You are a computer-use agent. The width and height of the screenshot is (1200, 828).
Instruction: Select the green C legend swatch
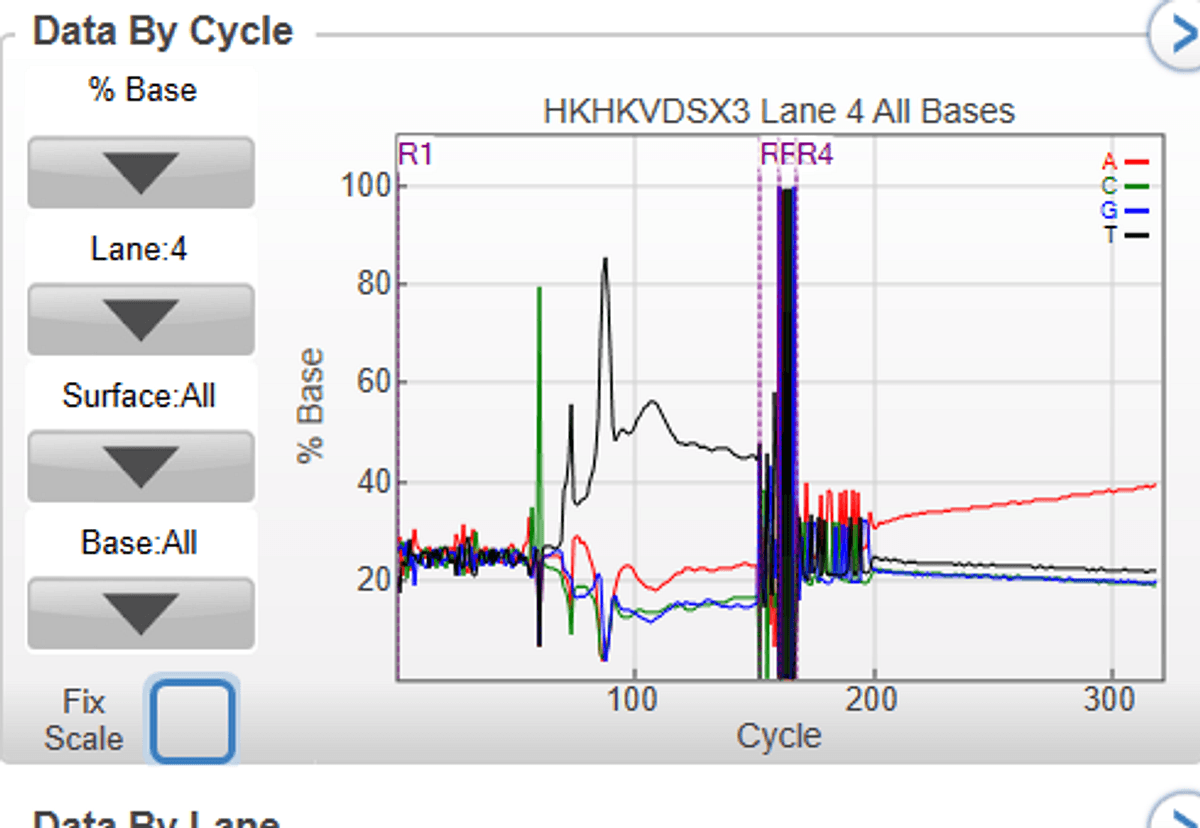pyautogui.click(x=1138, y=186)
